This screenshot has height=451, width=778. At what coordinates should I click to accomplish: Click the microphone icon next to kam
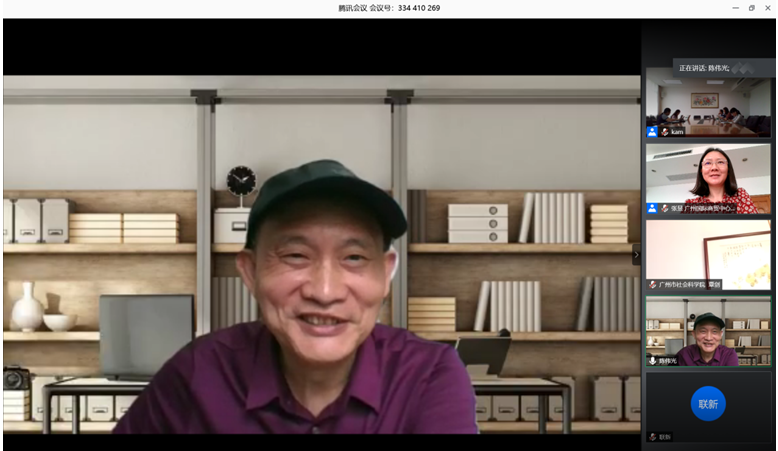665,131
